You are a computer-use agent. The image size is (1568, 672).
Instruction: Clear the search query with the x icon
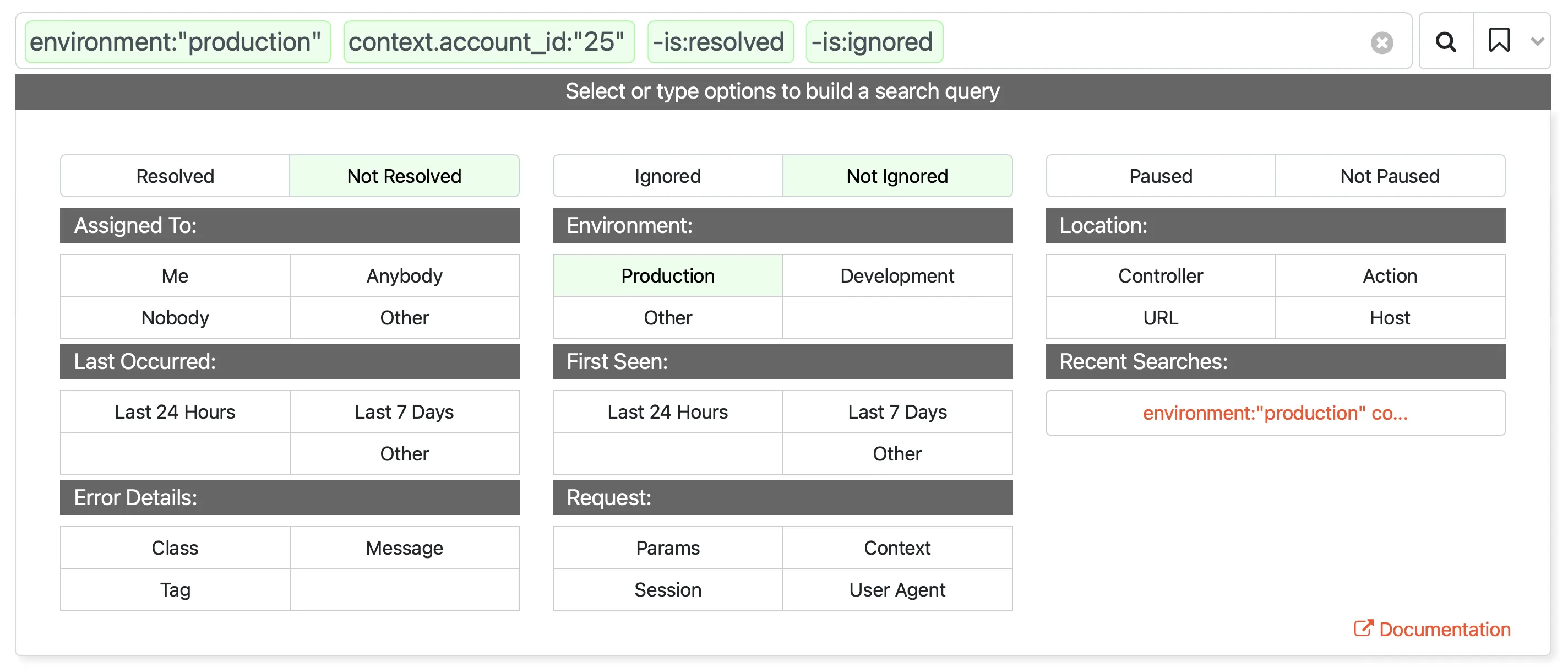point(1382,42)
